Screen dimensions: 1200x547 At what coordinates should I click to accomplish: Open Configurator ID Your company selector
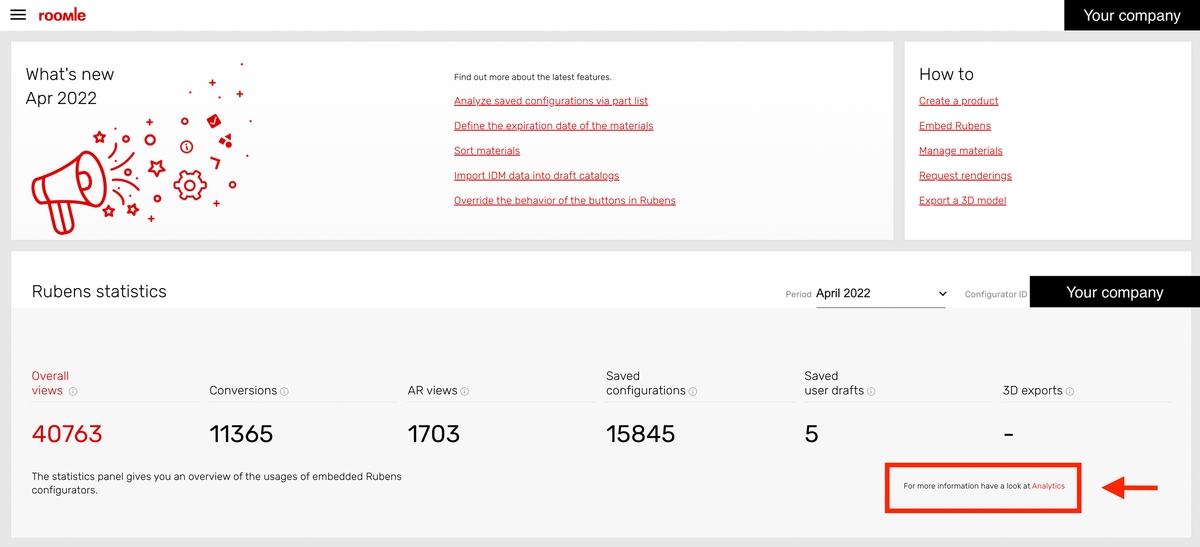point(1115,292)
